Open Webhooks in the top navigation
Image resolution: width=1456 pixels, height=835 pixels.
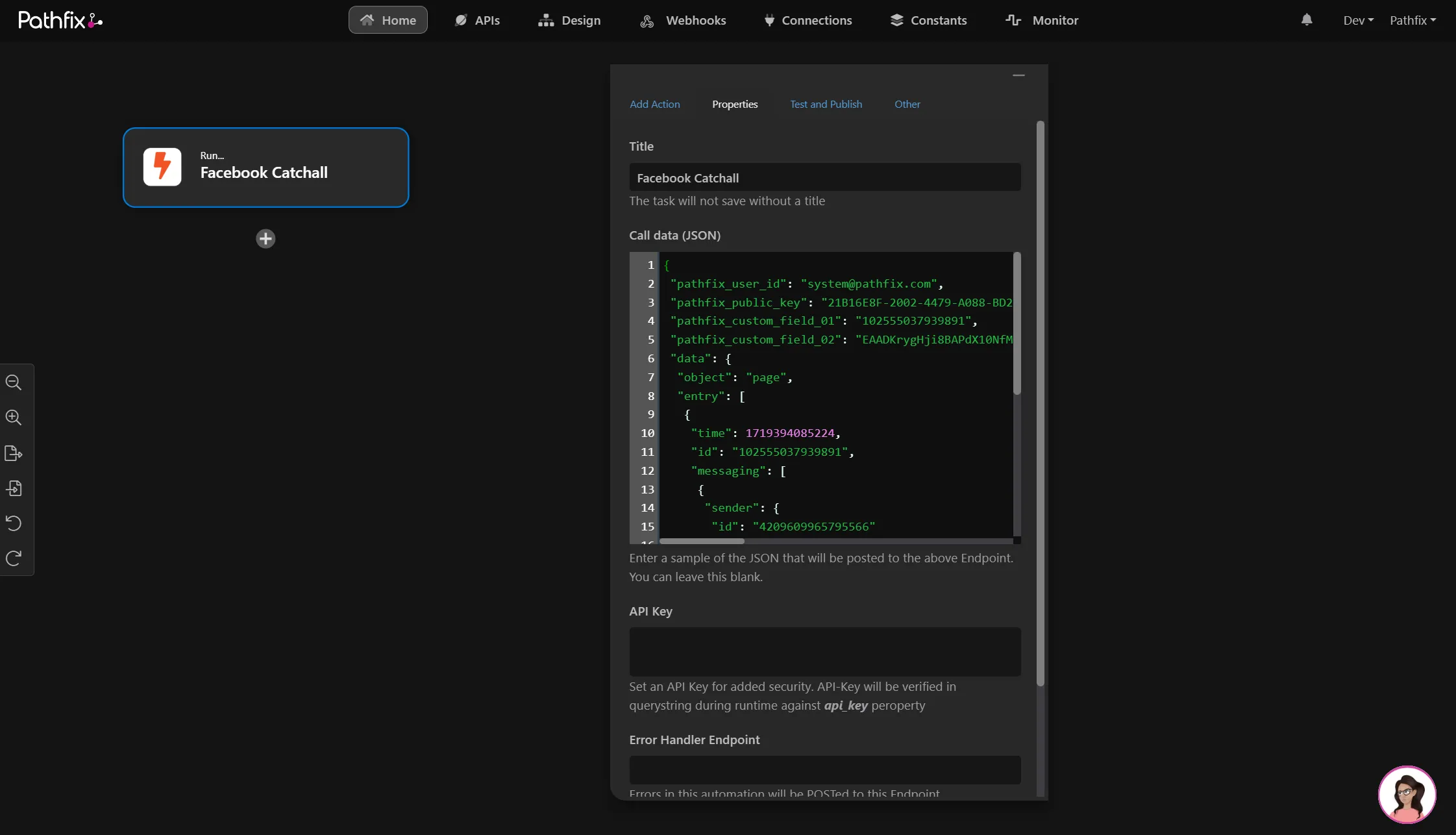click(x=683, y=20)
